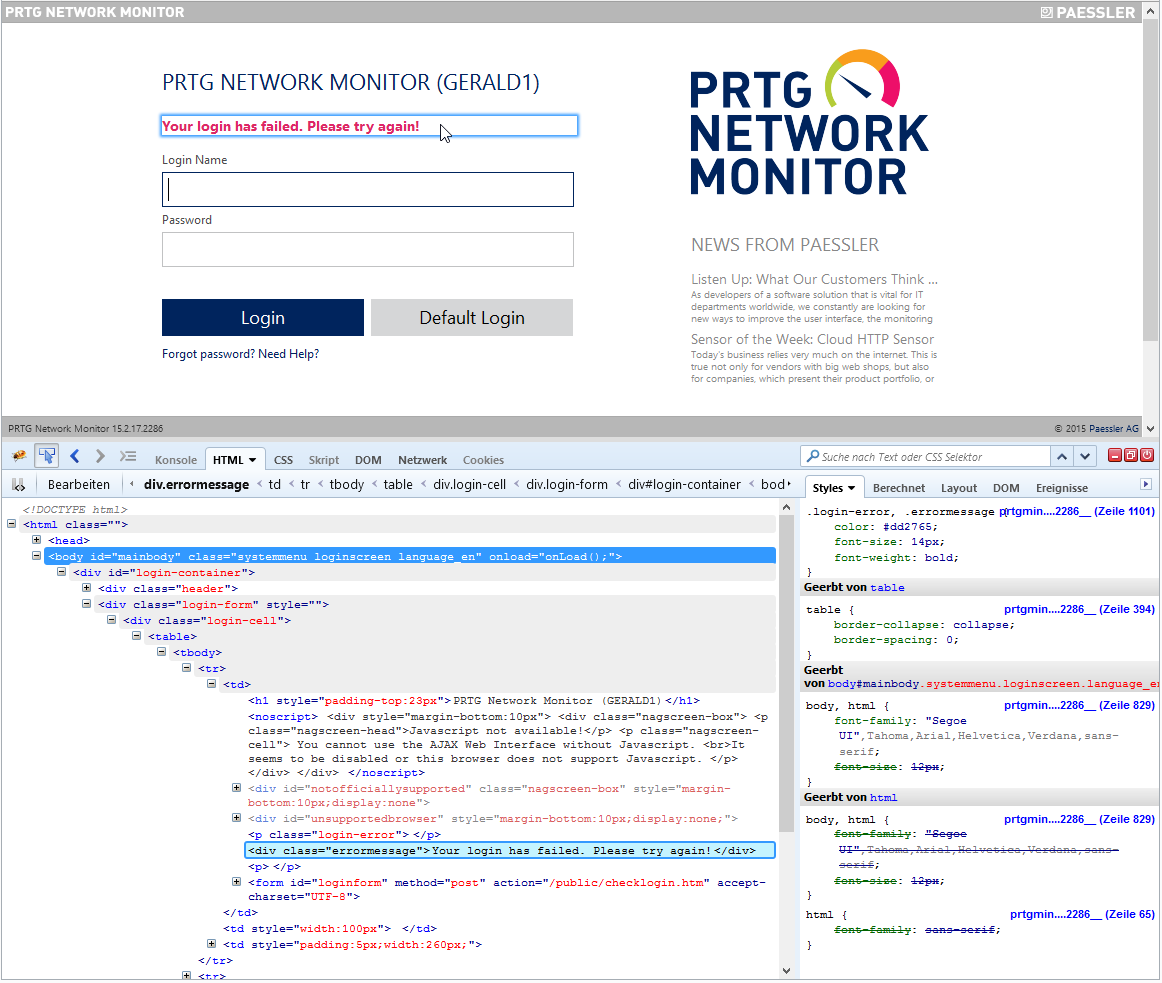Click the Firebug search text field
The width and height of the screenshot is (1162, 983).
[x=934, y=457]
